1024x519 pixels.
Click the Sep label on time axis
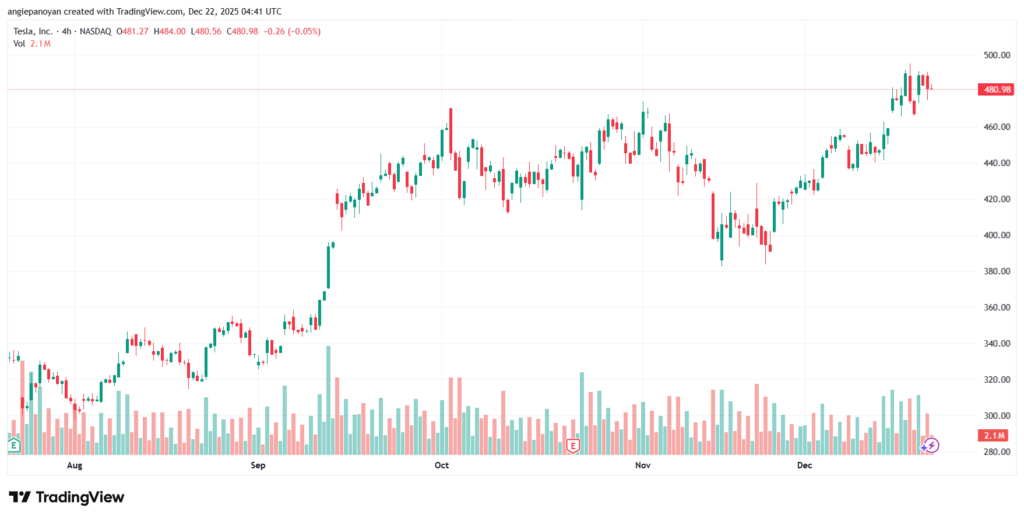pyautogui.click(x=258, y=465)
